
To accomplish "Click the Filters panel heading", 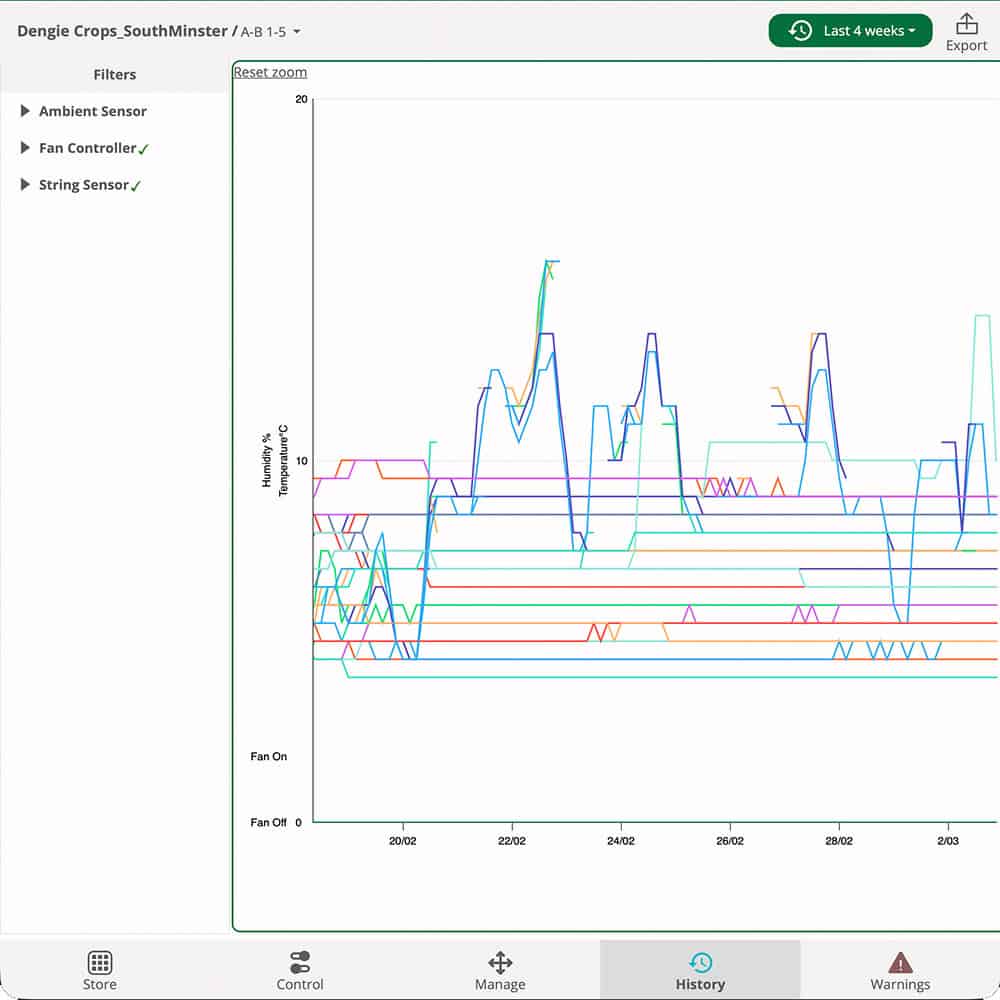I will click(114, 74).
